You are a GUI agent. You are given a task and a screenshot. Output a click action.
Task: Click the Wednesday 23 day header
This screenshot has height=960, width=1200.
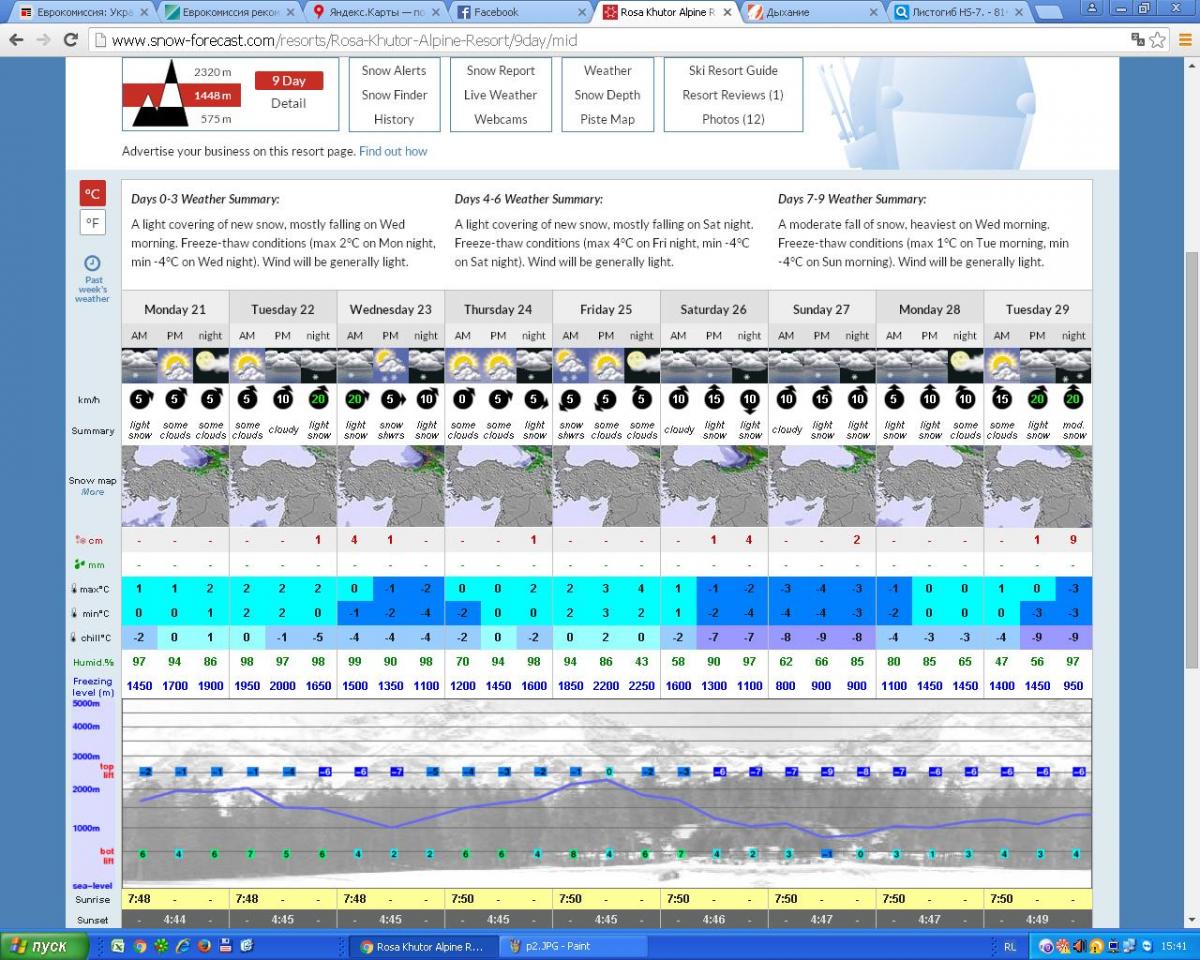391,309
